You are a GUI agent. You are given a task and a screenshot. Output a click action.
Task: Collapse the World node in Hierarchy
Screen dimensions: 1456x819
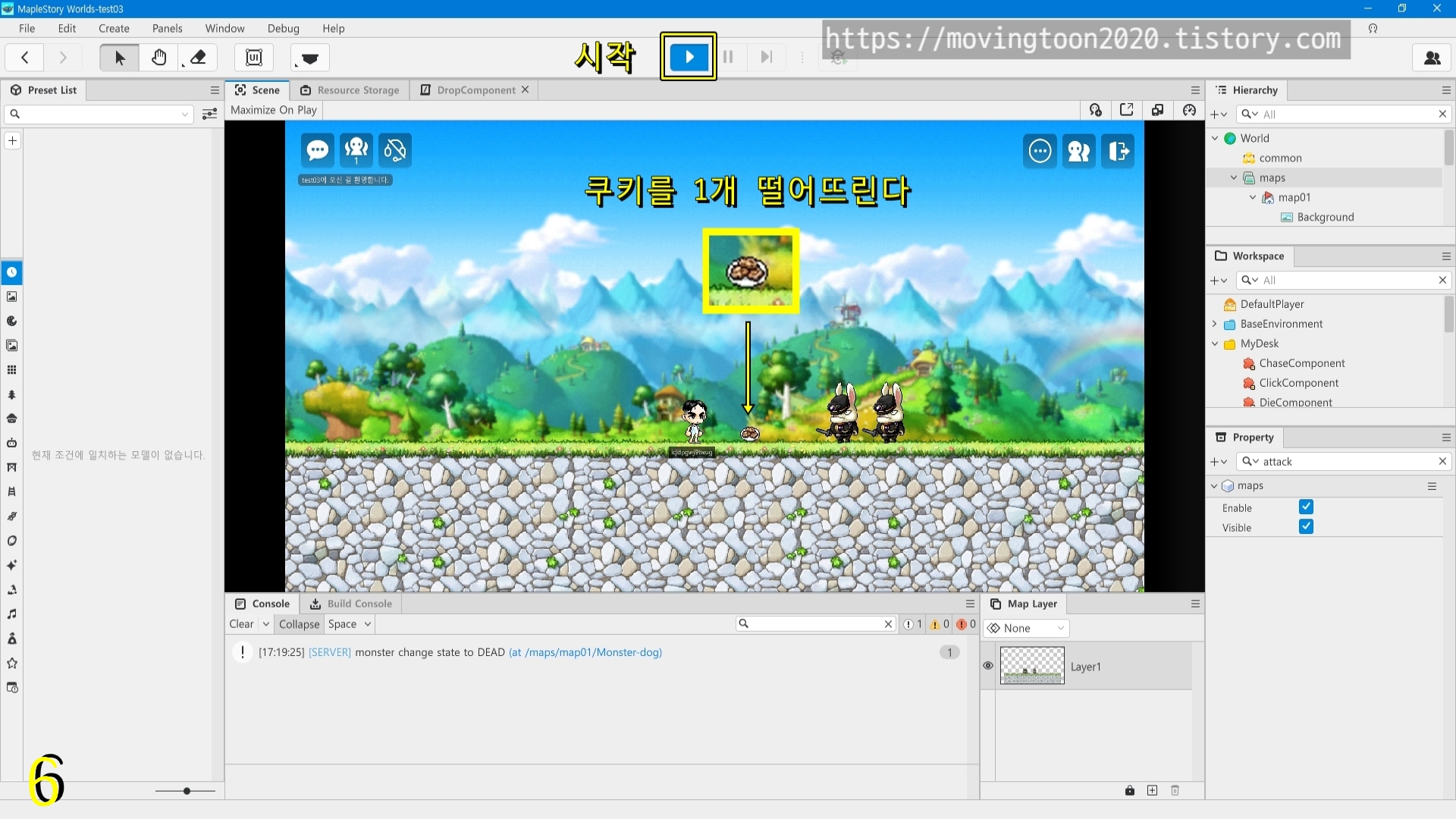(1216, 138)
